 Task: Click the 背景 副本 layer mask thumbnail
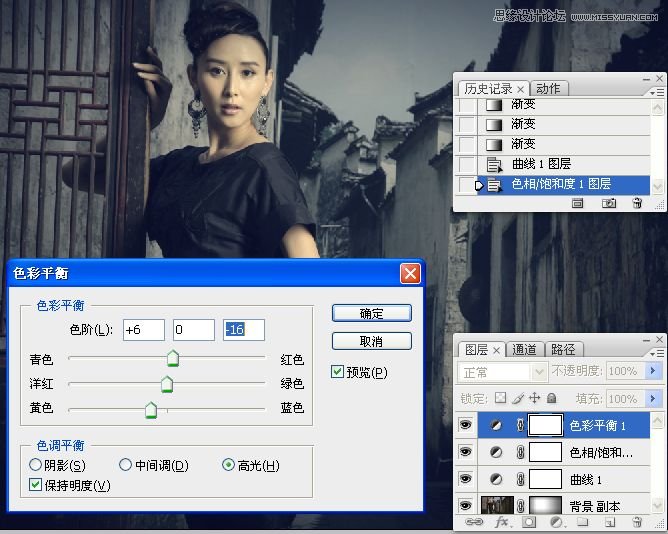coord(545,506)
